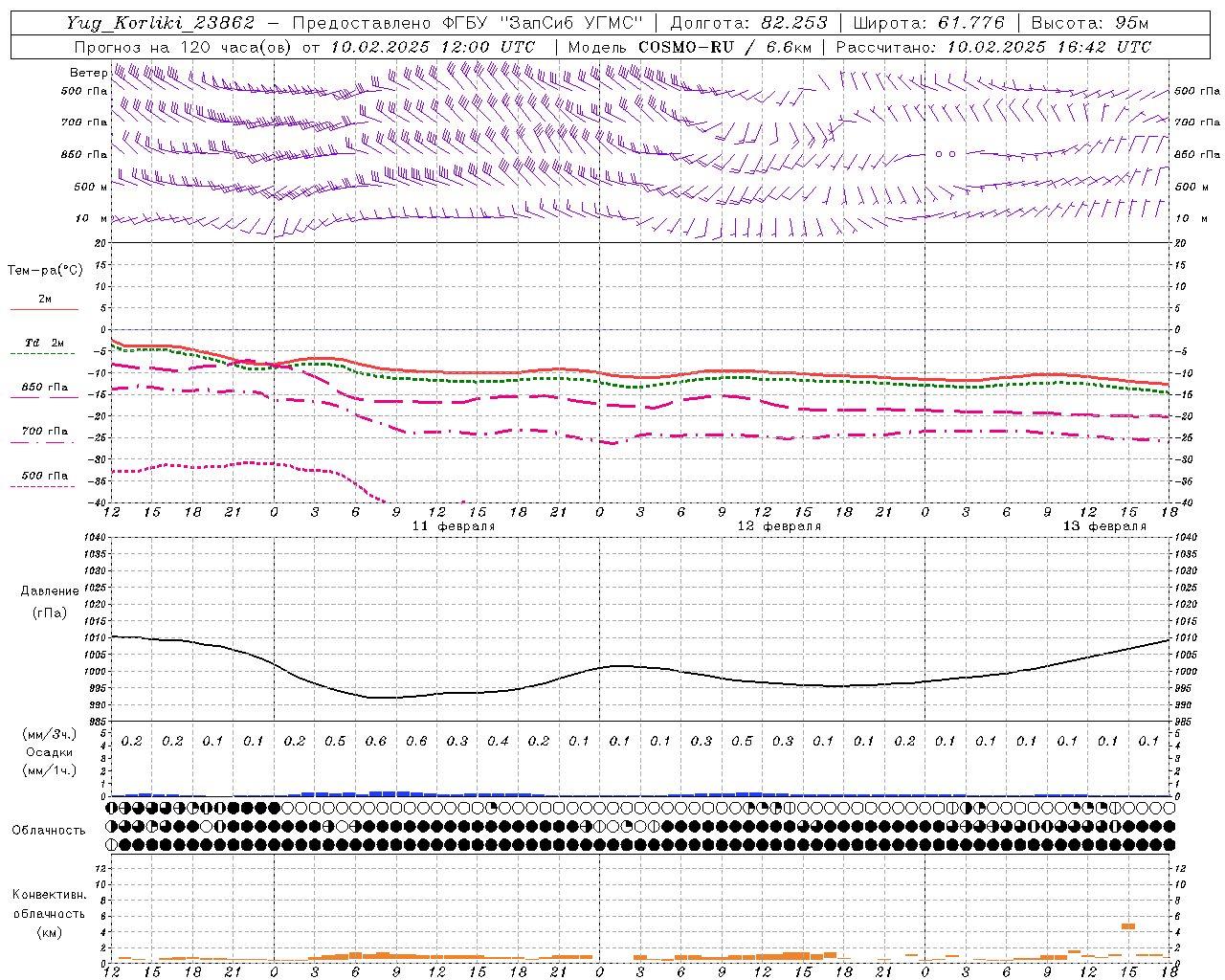Click the model name COSMO-RU / 6.6км

(724, 47)
